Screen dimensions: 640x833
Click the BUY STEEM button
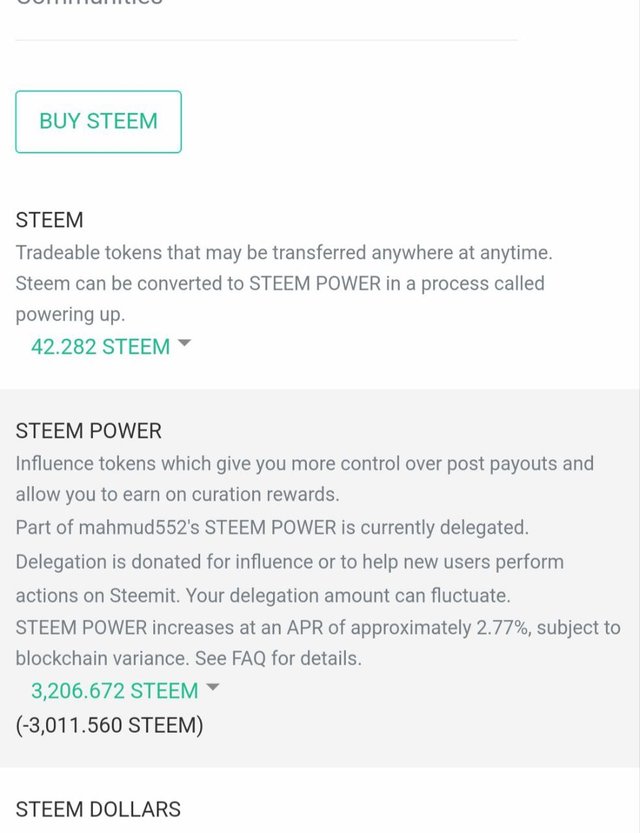coord(98,122)
